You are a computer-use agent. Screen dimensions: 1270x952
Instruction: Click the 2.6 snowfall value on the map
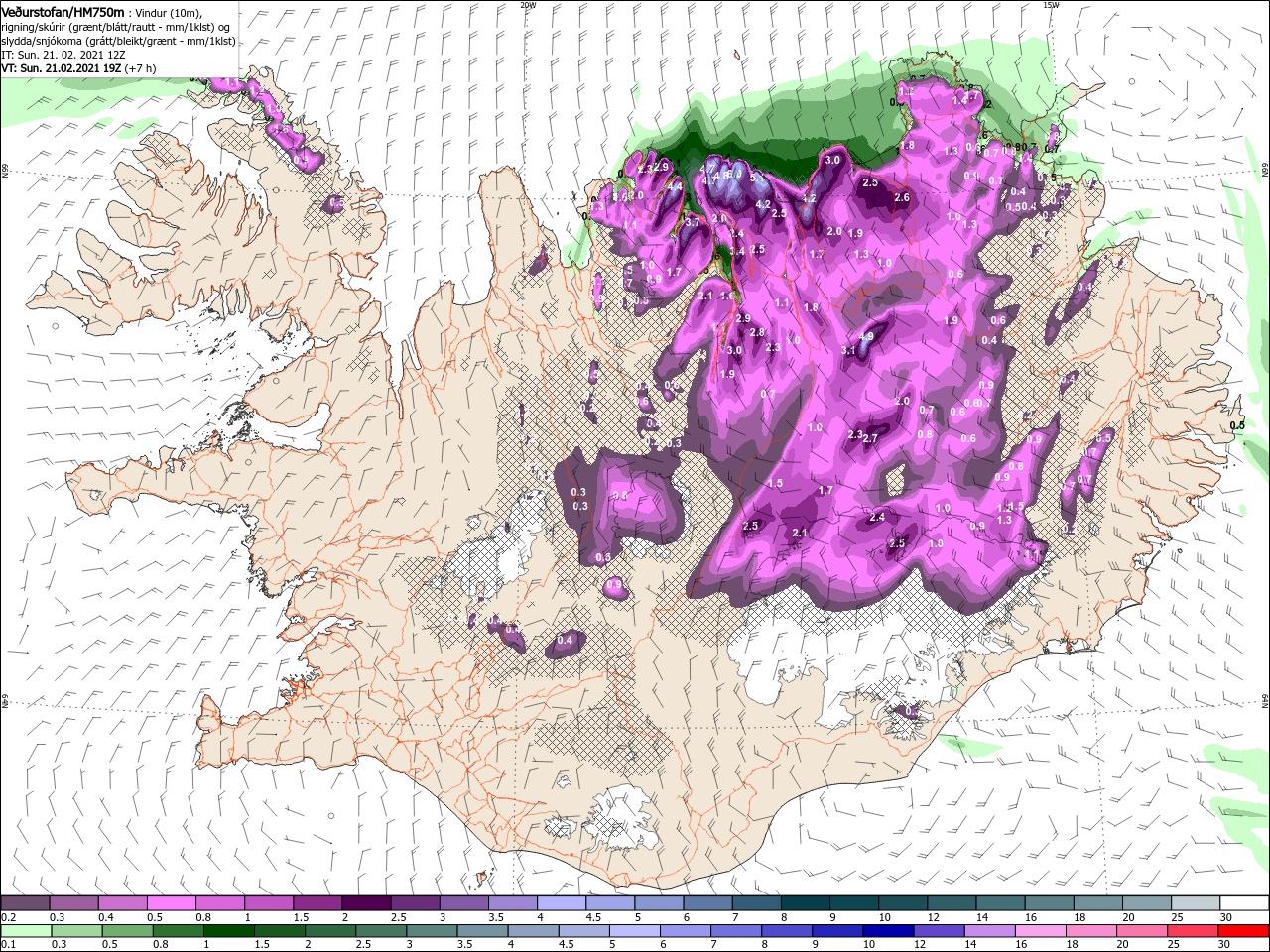(902, 198)
